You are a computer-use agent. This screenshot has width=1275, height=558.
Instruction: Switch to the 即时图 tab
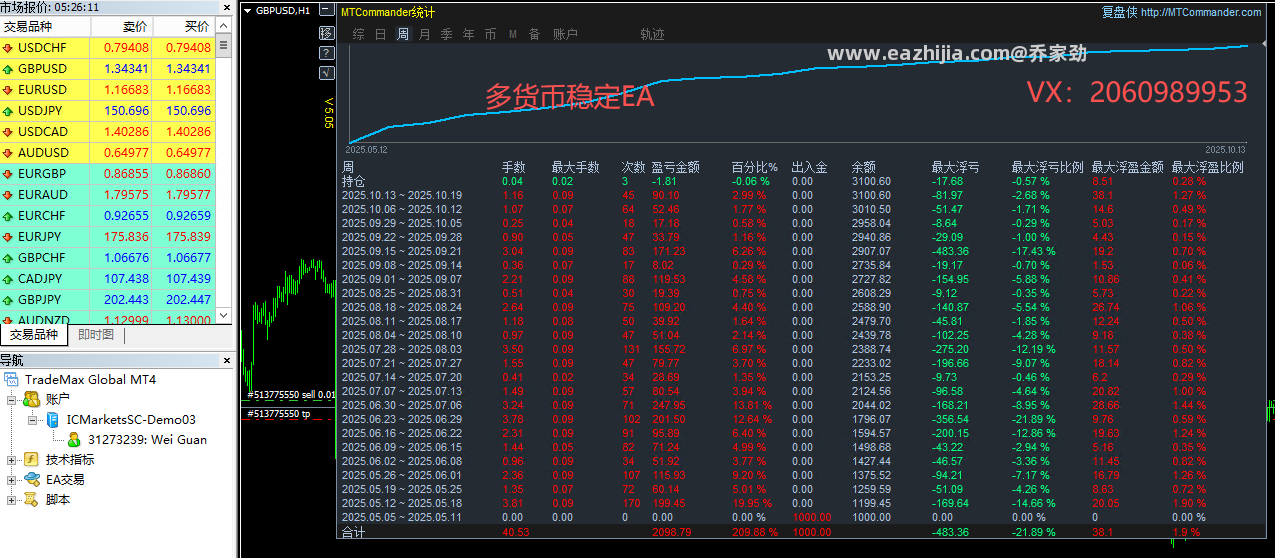click(95, 336)
